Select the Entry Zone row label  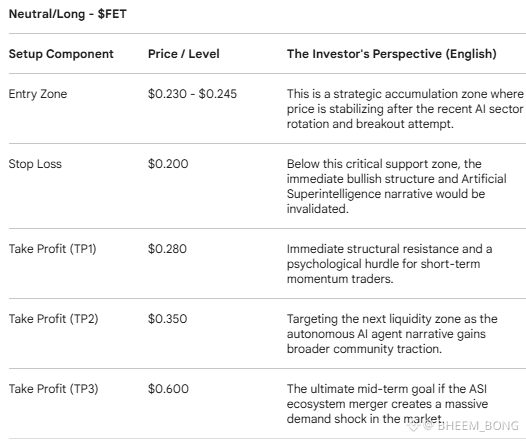coord(38,94)
